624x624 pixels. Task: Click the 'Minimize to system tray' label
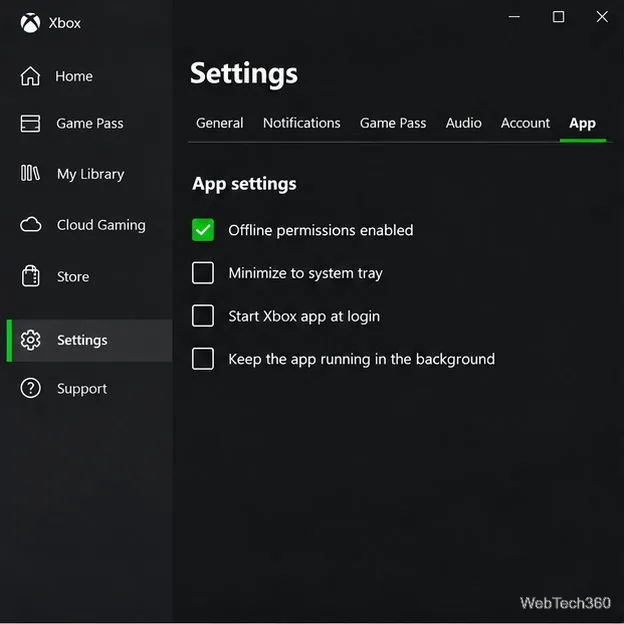306,273
